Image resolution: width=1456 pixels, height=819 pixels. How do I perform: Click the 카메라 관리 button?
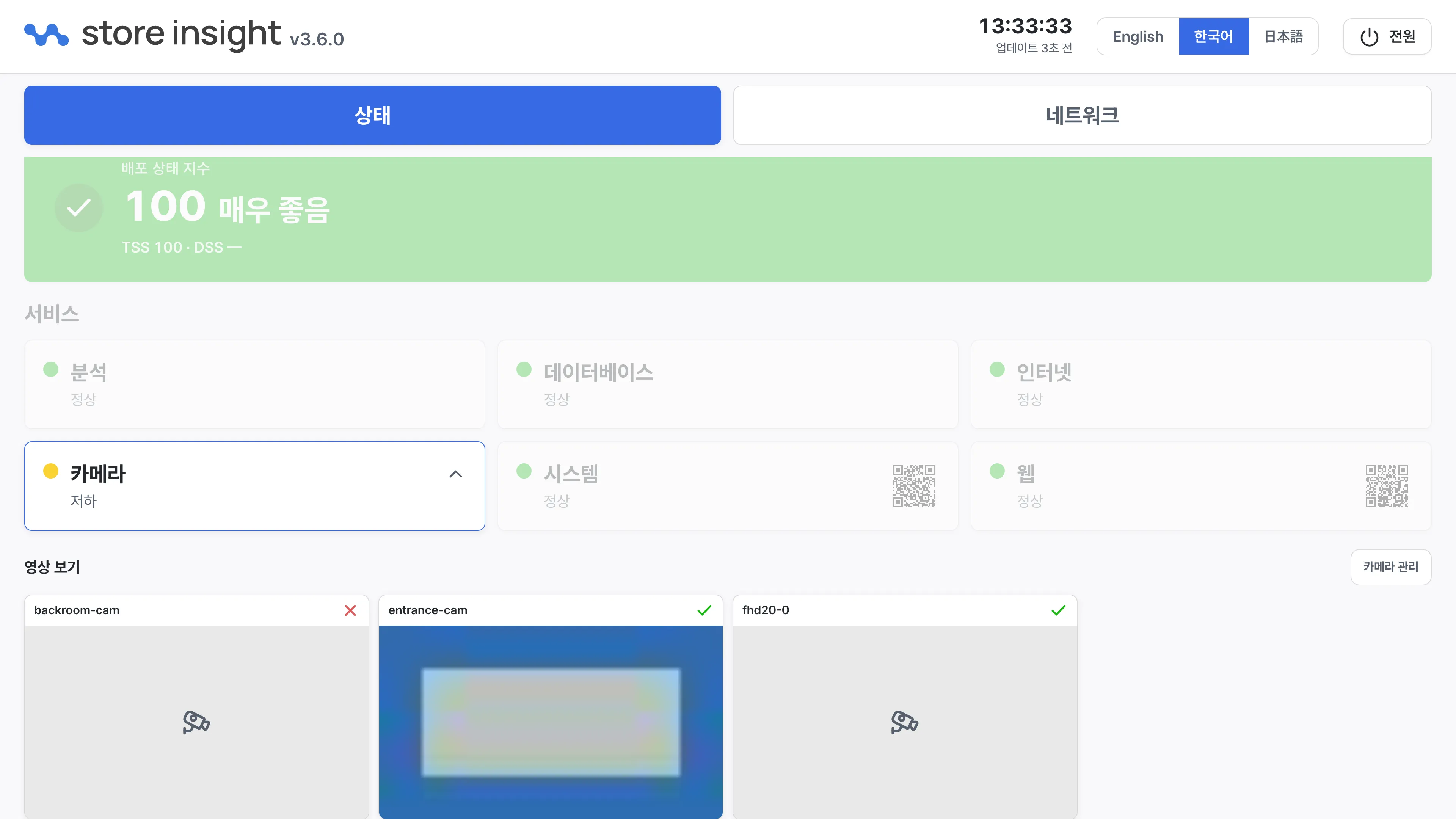(1390, 567)
